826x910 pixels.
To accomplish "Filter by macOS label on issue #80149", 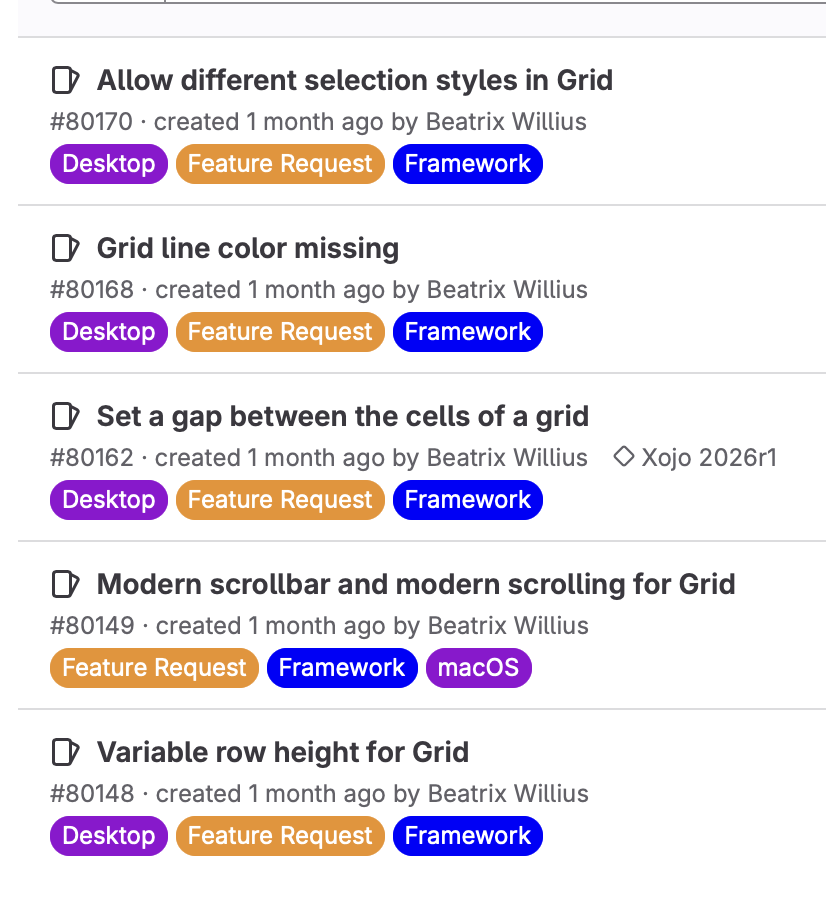I will pos(478,668).
